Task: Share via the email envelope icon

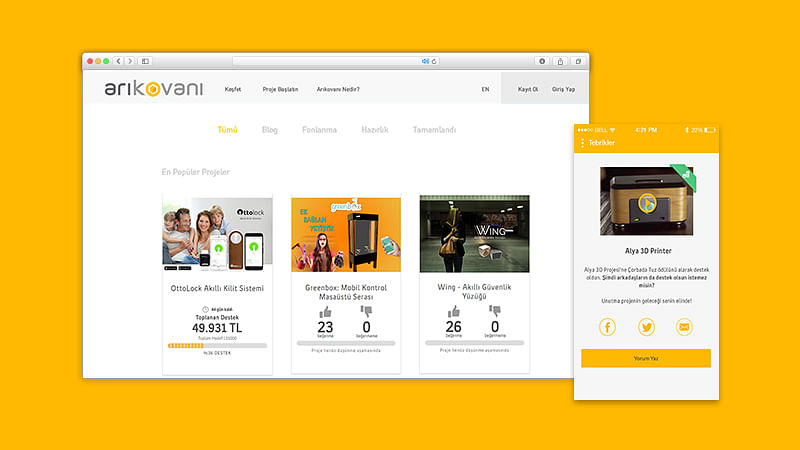Action: click(x=684, y=327)
